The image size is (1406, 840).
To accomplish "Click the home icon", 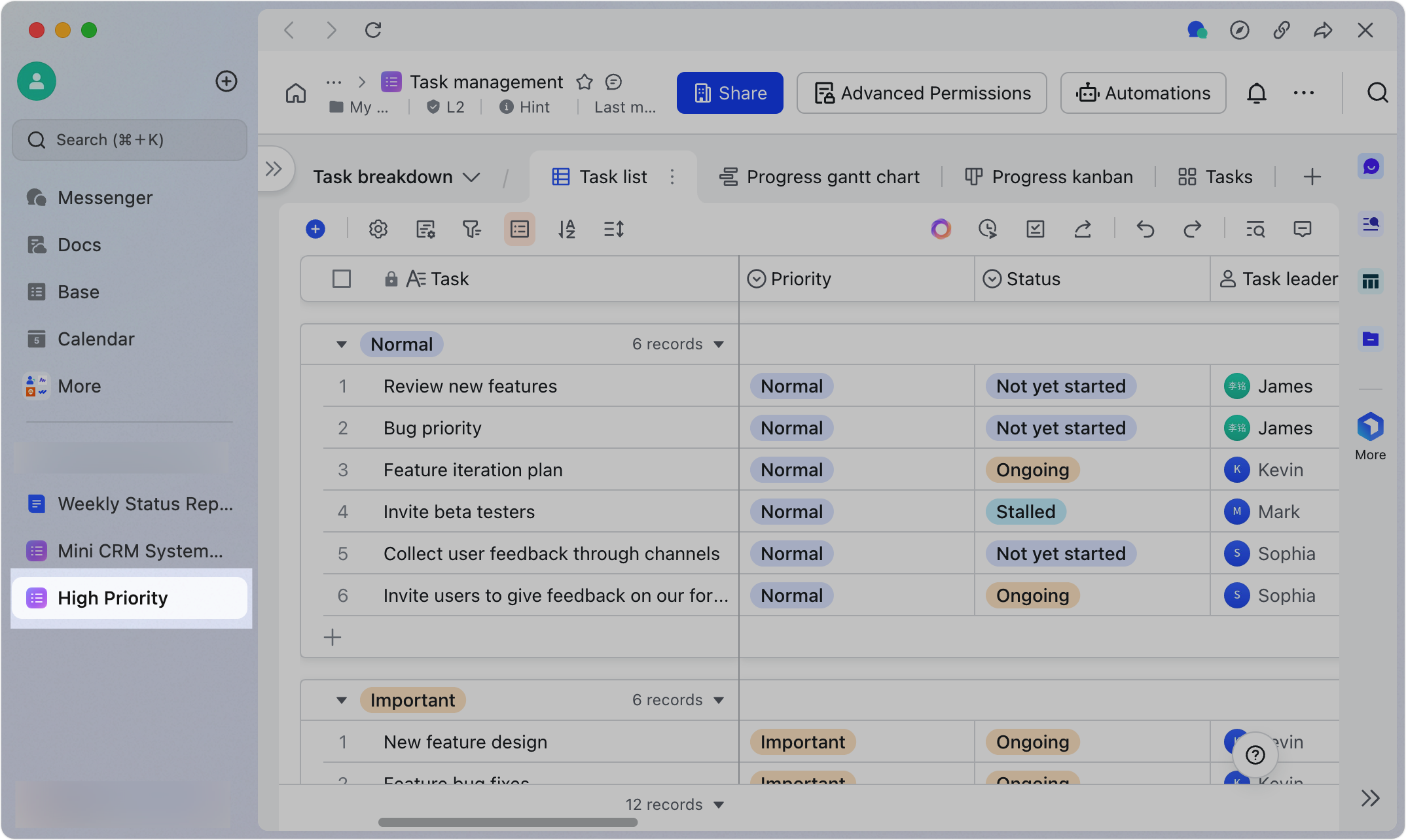I will click(x=296, y=93).
